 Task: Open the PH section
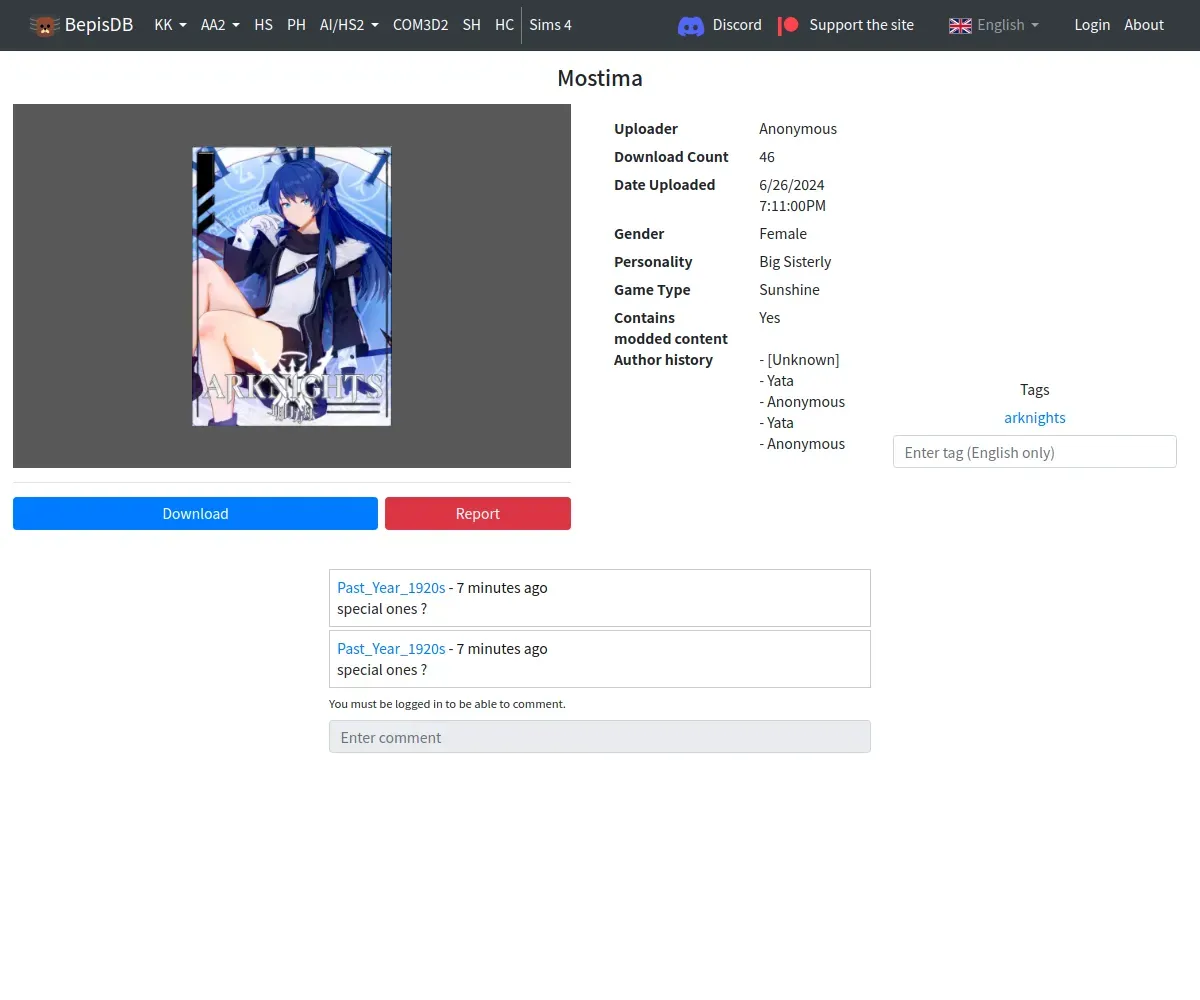(x=296, y=25)
